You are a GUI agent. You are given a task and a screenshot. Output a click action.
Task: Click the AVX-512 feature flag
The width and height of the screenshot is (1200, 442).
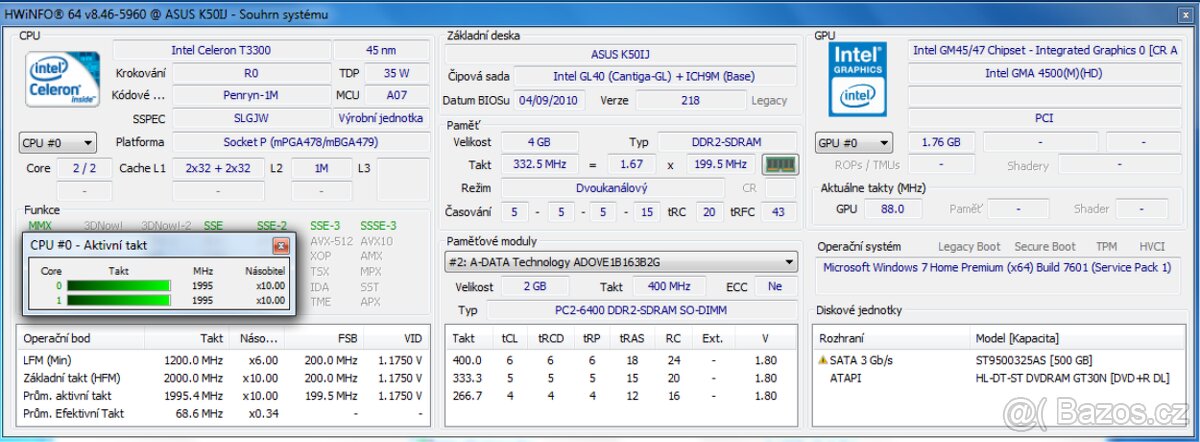[331, 241]
